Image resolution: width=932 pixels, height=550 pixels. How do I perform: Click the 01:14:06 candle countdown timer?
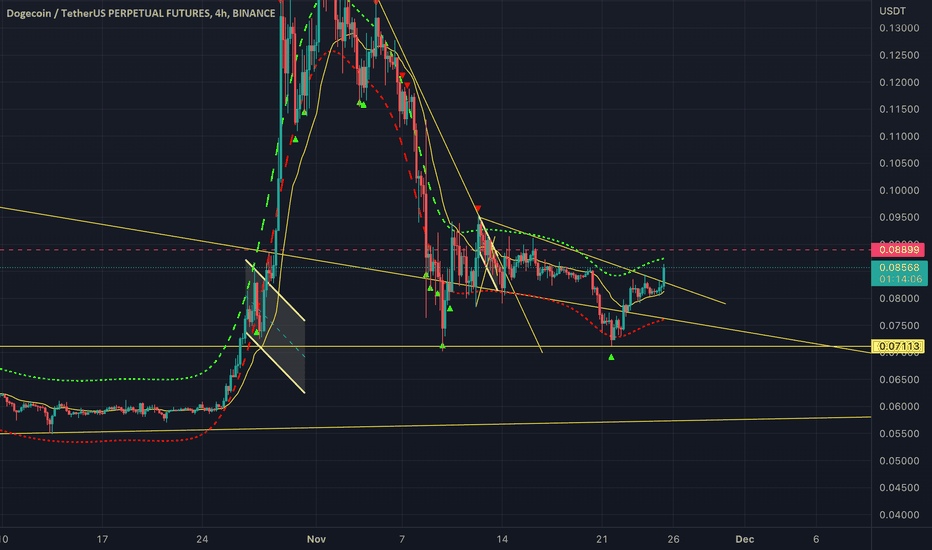pyautogui.click(x=899, y=279)
